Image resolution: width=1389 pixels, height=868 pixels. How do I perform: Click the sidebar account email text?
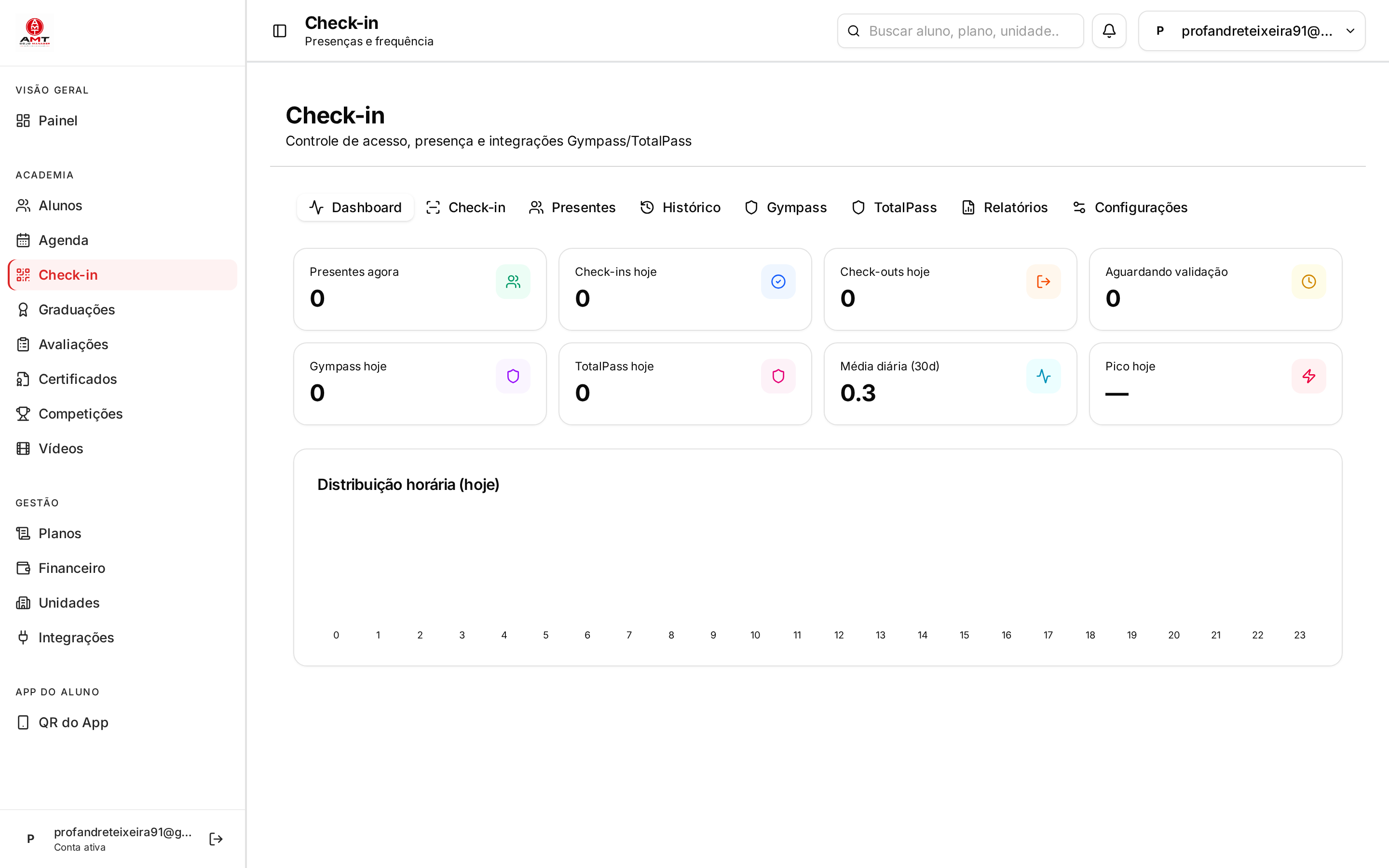[123, 832]
